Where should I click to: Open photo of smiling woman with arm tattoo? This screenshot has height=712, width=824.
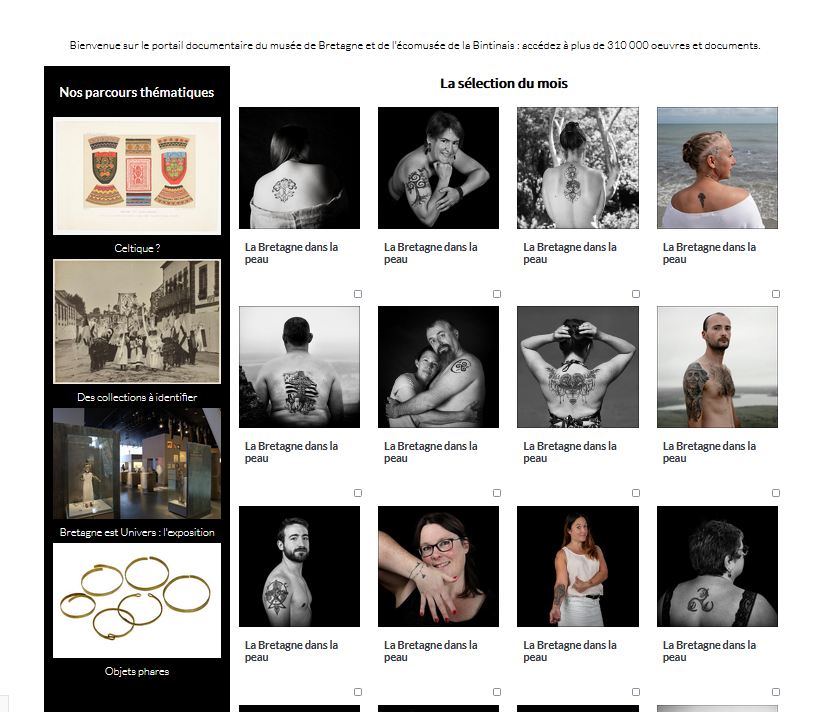point(438,168)
